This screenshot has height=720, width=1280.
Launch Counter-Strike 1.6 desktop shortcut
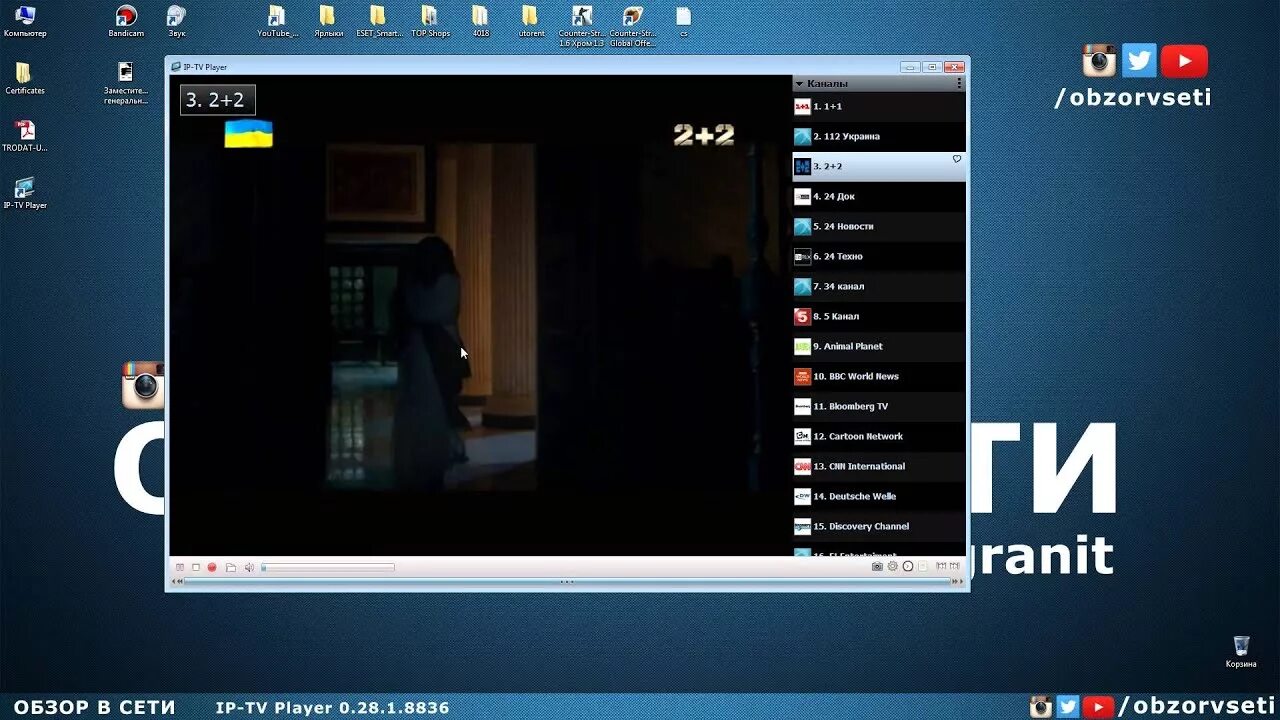582,25
